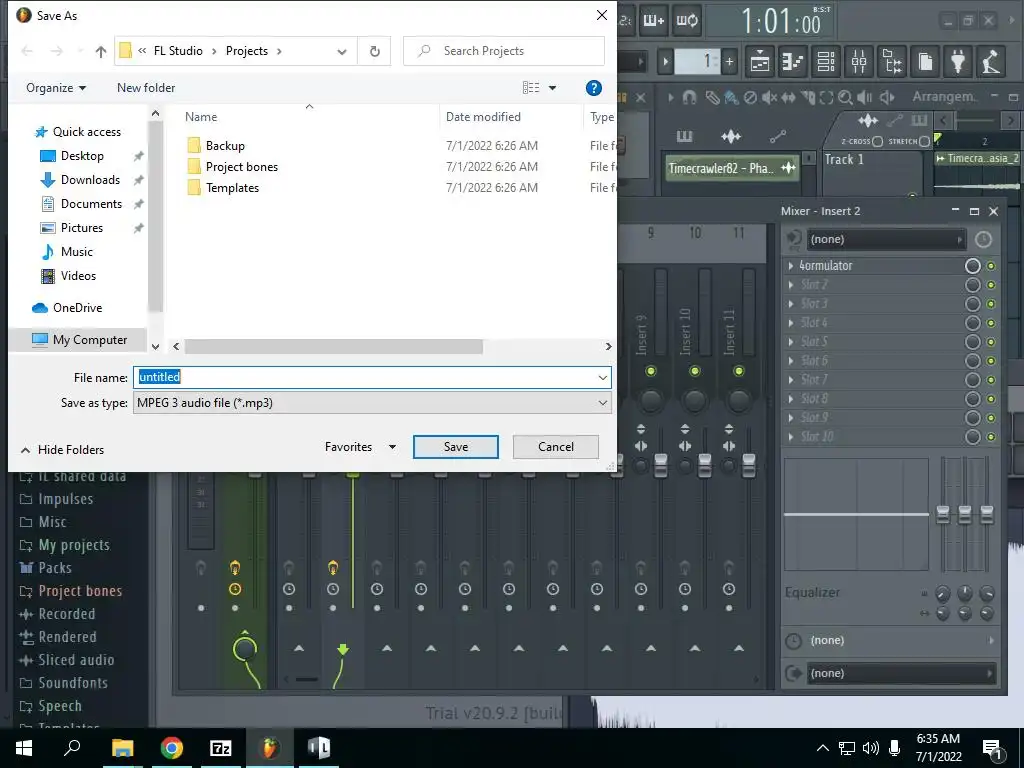Go up one folder level

101,51
